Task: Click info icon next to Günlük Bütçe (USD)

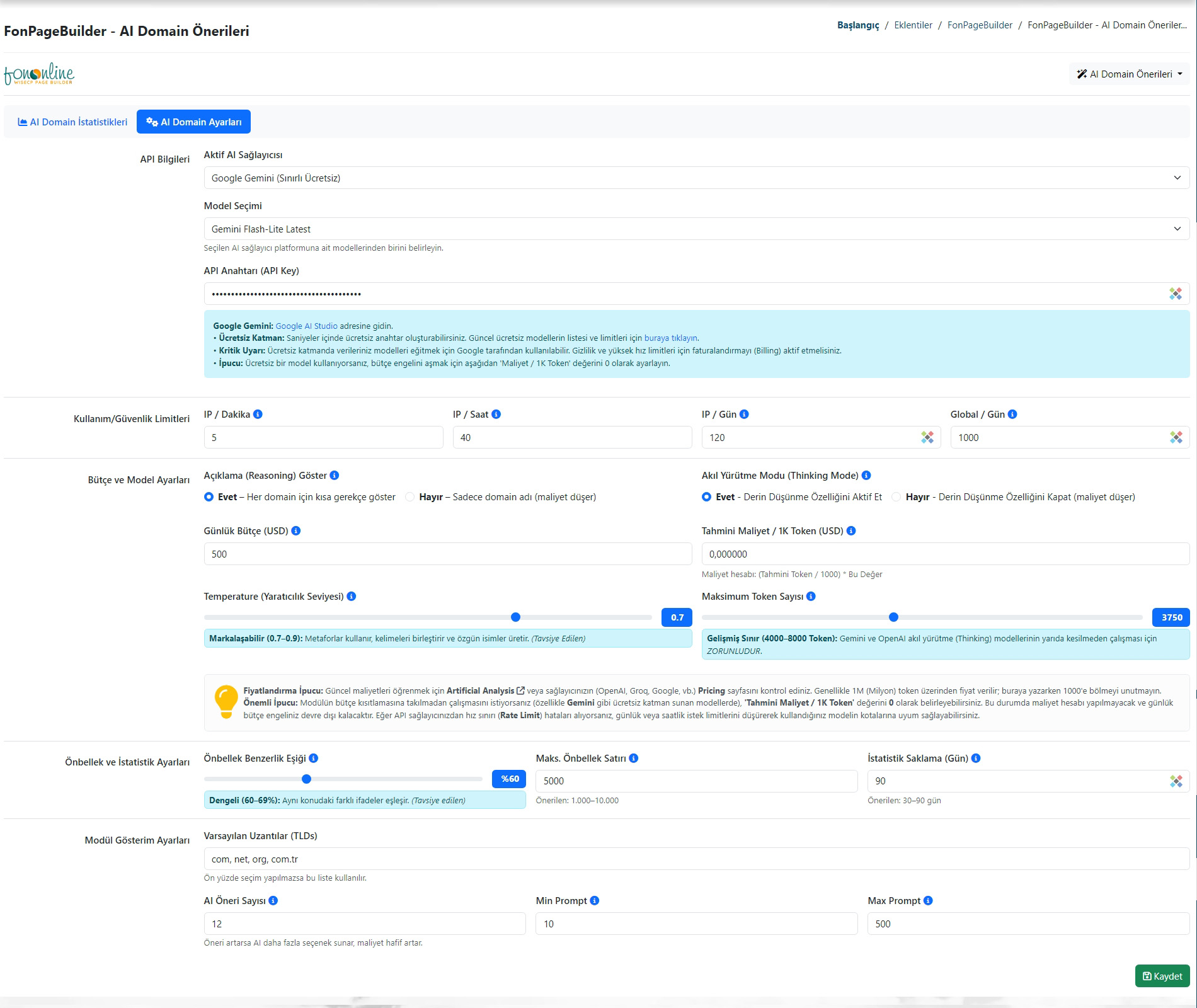Action: [x=296, y=531]
